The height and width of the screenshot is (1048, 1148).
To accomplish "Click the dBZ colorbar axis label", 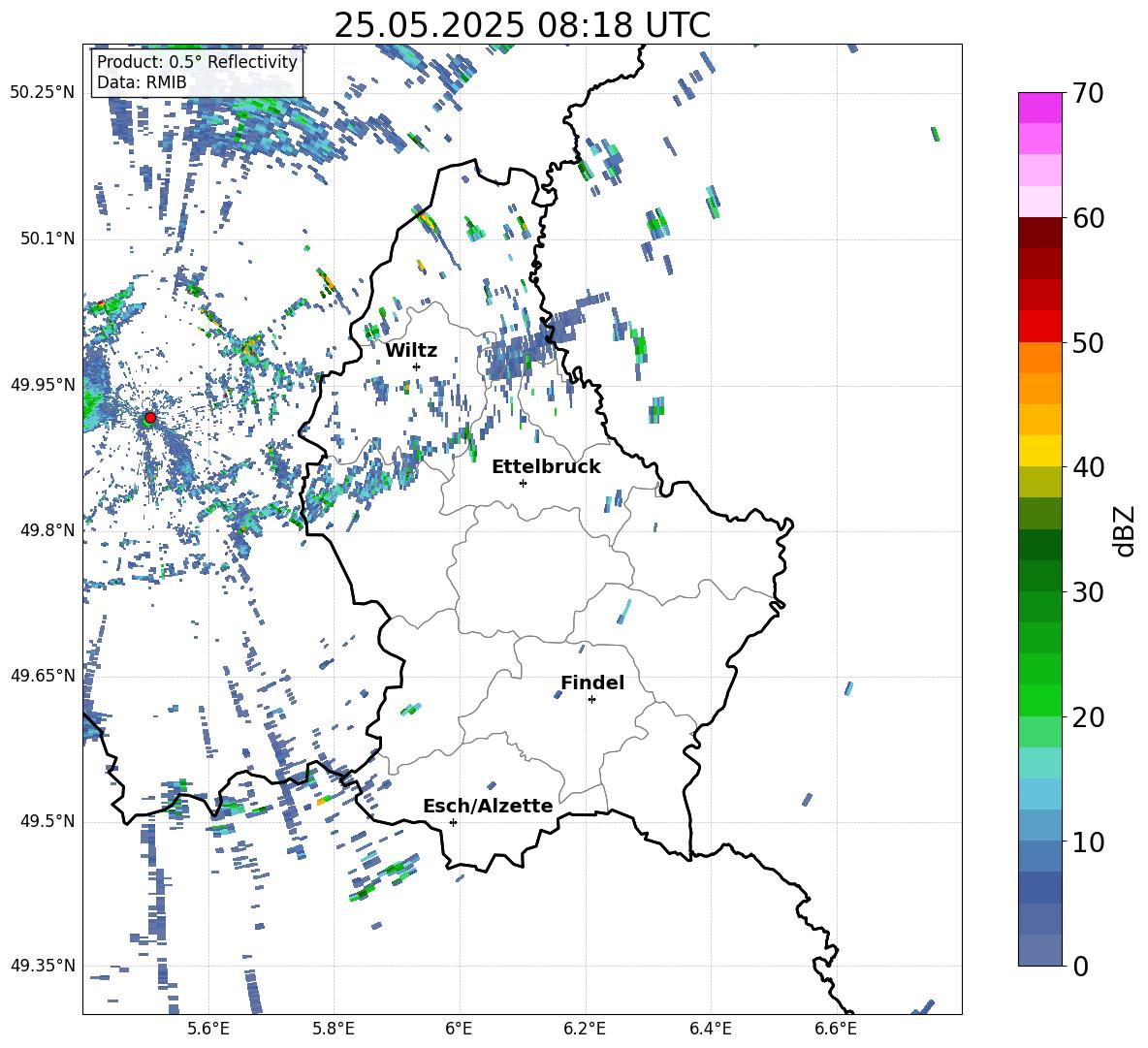I will point(1126,530).
